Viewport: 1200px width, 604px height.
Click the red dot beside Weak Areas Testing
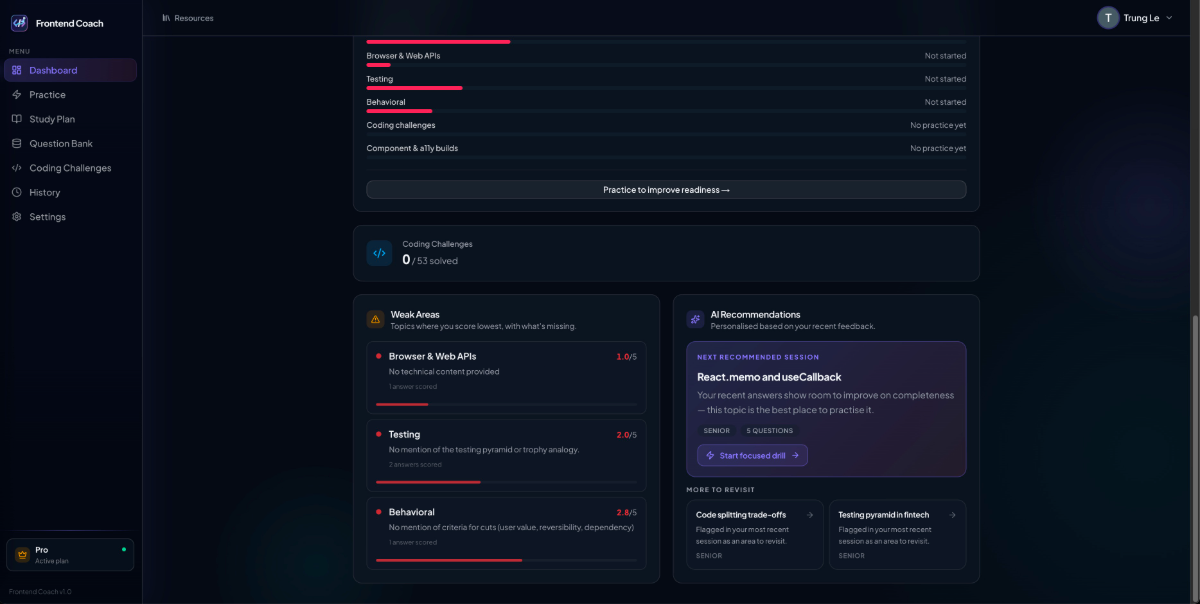(379, 434)
